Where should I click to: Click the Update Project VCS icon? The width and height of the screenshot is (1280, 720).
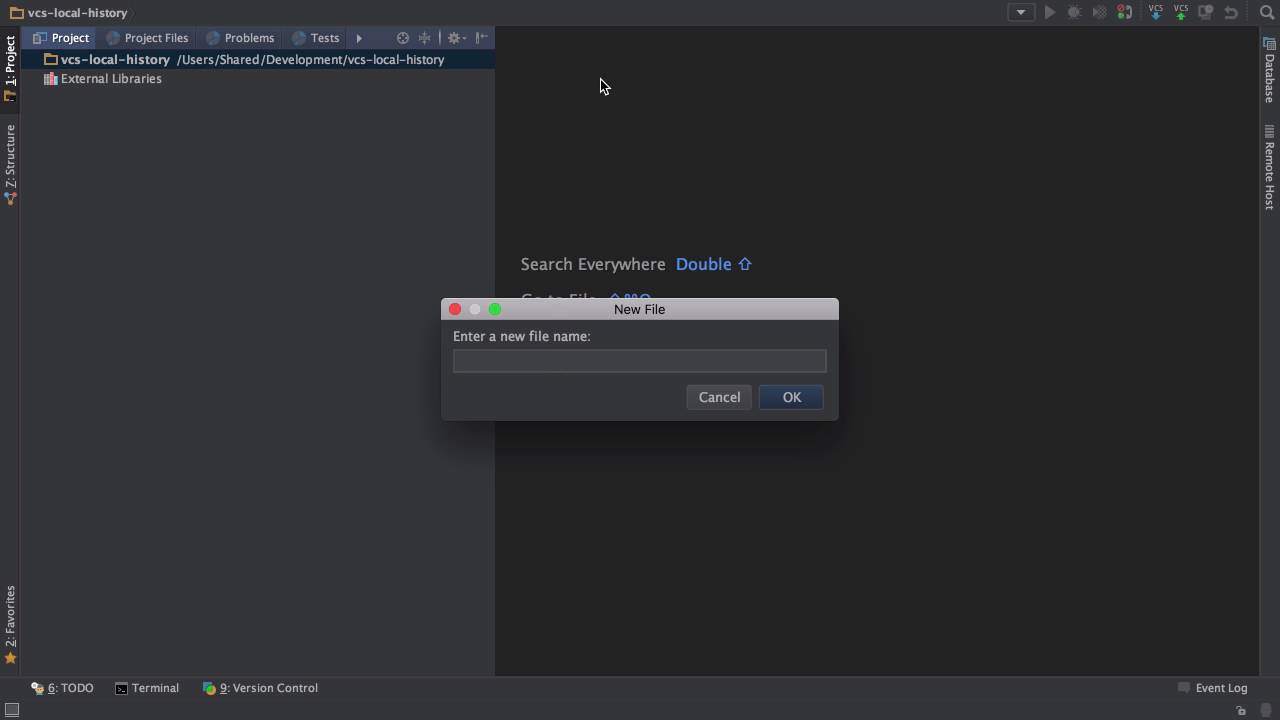click(x=1156, y=12)
